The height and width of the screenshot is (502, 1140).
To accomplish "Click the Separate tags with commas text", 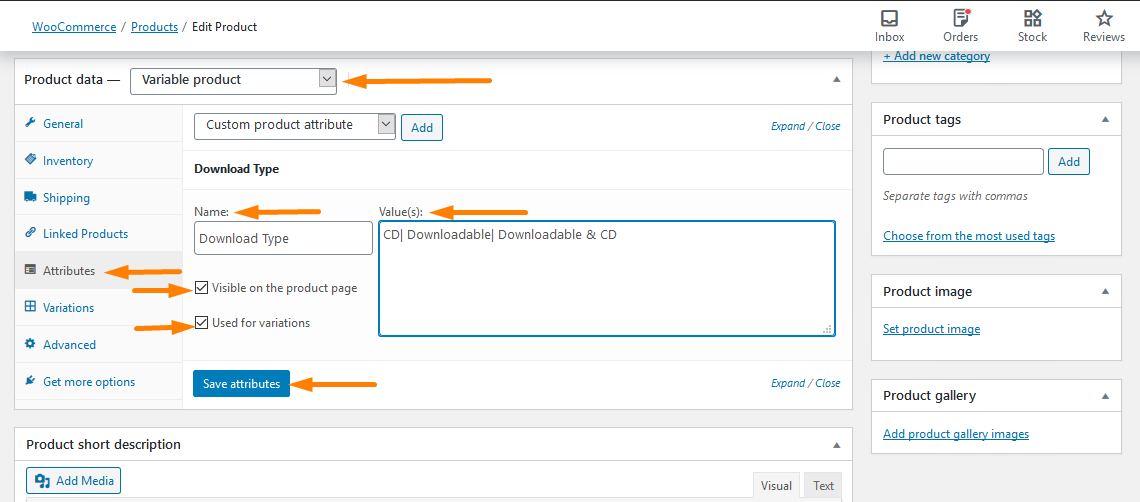I will pyautogui.click(x=955, y=196).
